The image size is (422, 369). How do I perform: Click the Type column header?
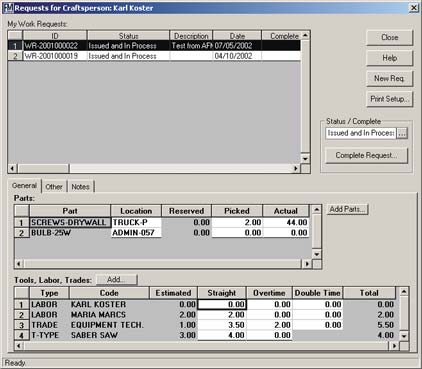coord(49,293)
